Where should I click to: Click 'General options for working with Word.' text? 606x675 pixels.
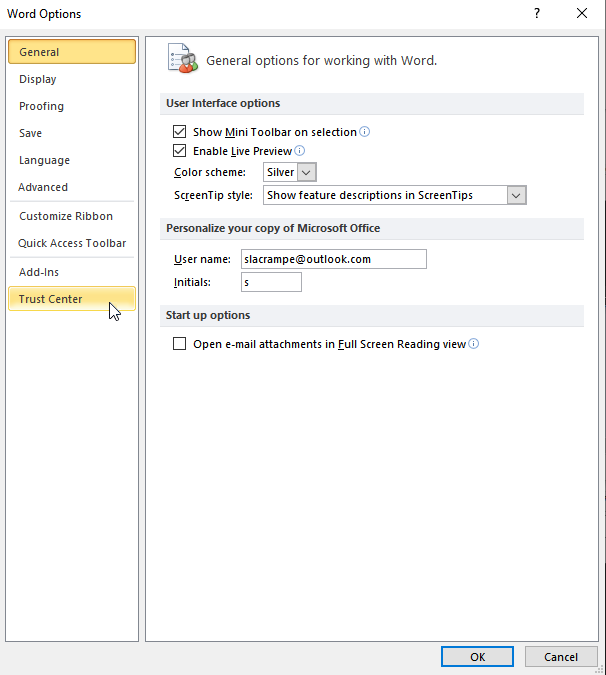[x=322, y=61]
